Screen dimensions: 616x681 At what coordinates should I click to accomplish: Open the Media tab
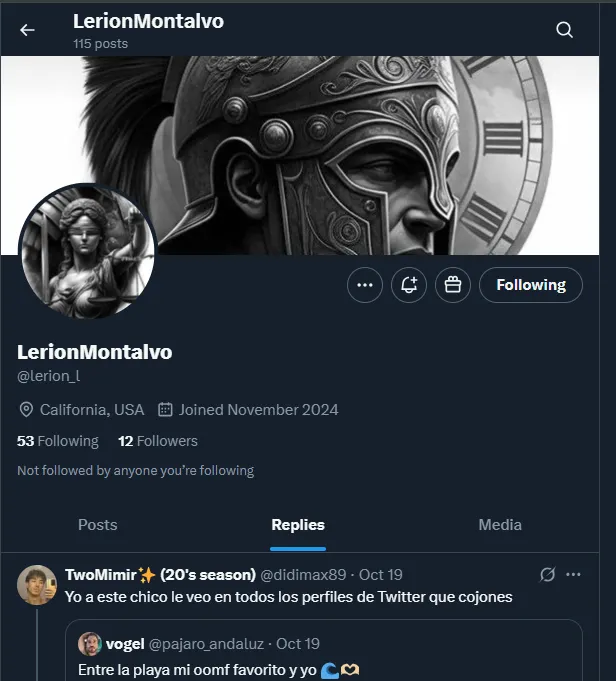pyautogui.click(x=500, y=525)
